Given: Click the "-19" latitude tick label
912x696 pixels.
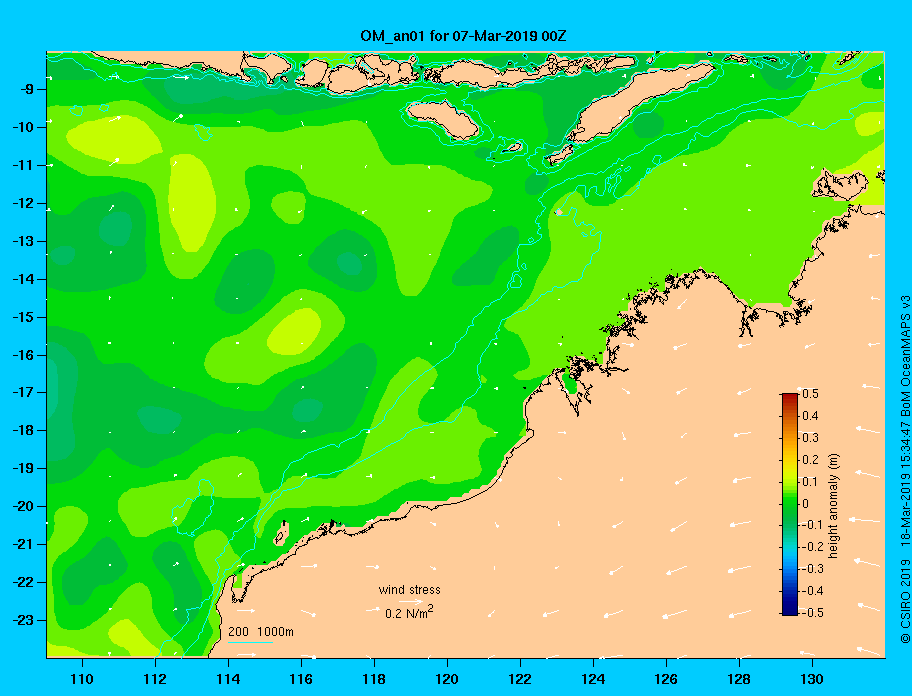Looking at the screenshot, I should (x=23, y=469).
